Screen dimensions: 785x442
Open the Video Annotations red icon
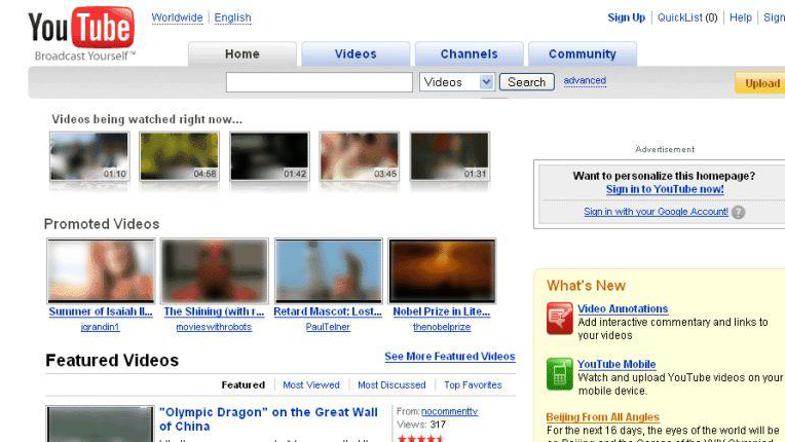(x=559, y=318)
